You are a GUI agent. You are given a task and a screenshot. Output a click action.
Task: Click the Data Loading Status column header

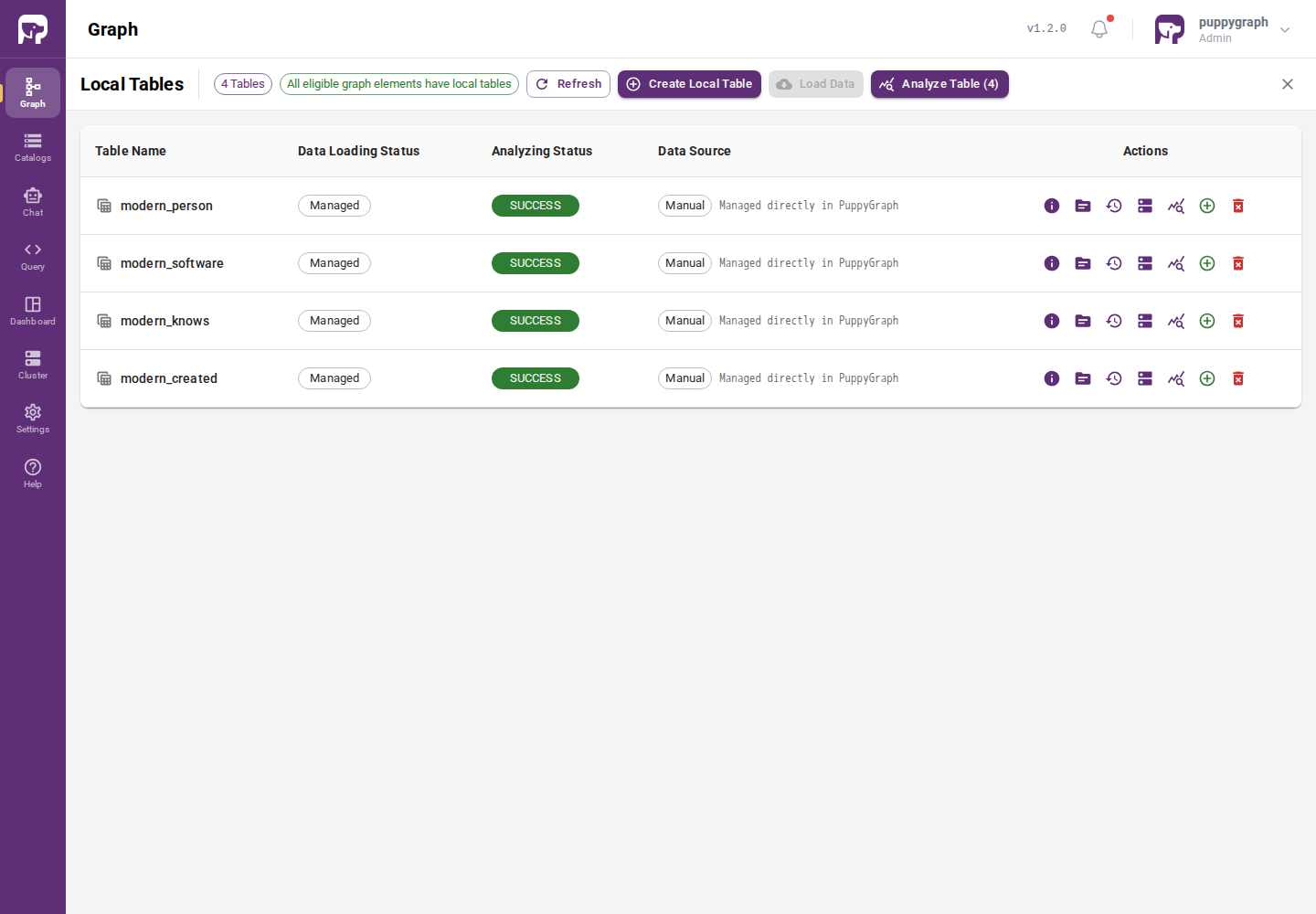(x=358, y=151)
